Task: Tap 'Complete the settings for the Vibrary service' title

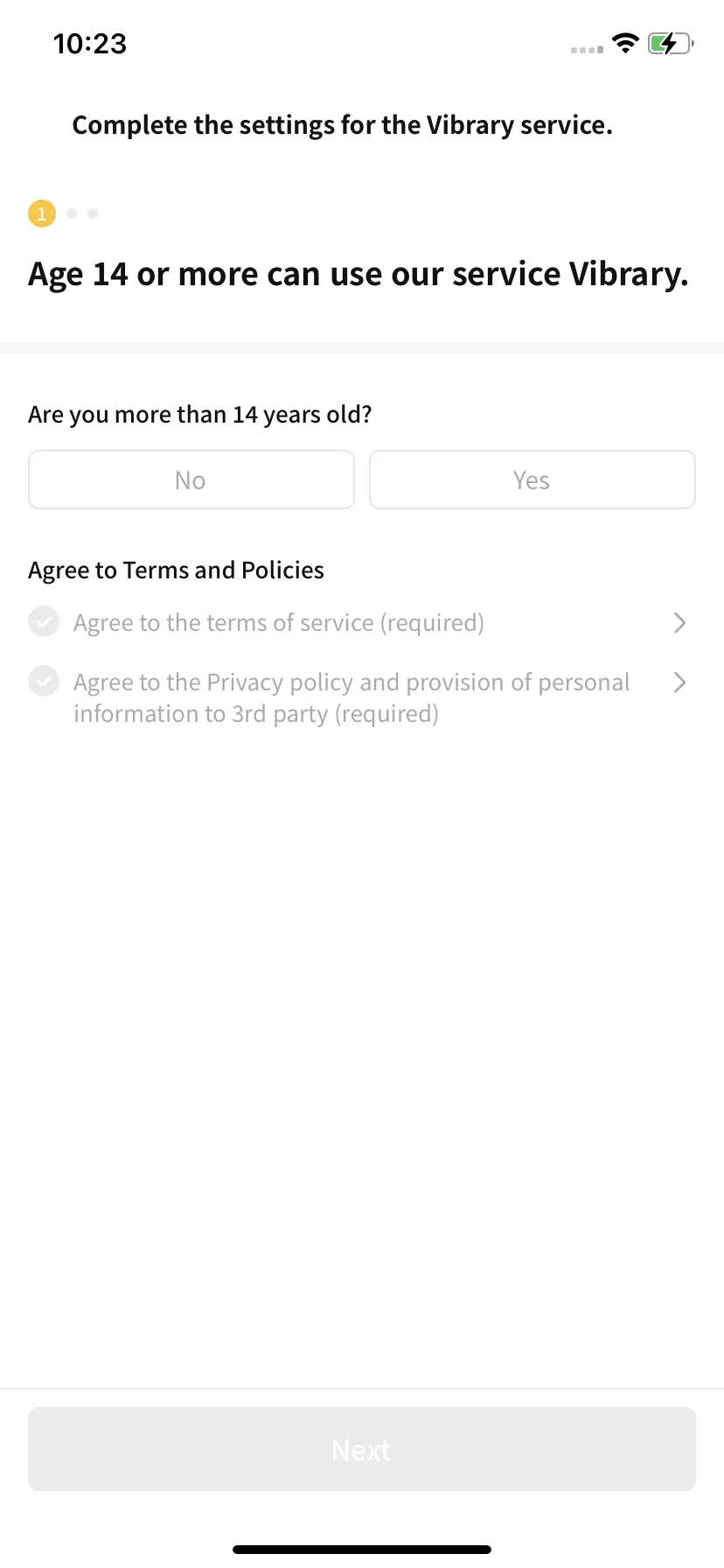Action: [343, 125]
